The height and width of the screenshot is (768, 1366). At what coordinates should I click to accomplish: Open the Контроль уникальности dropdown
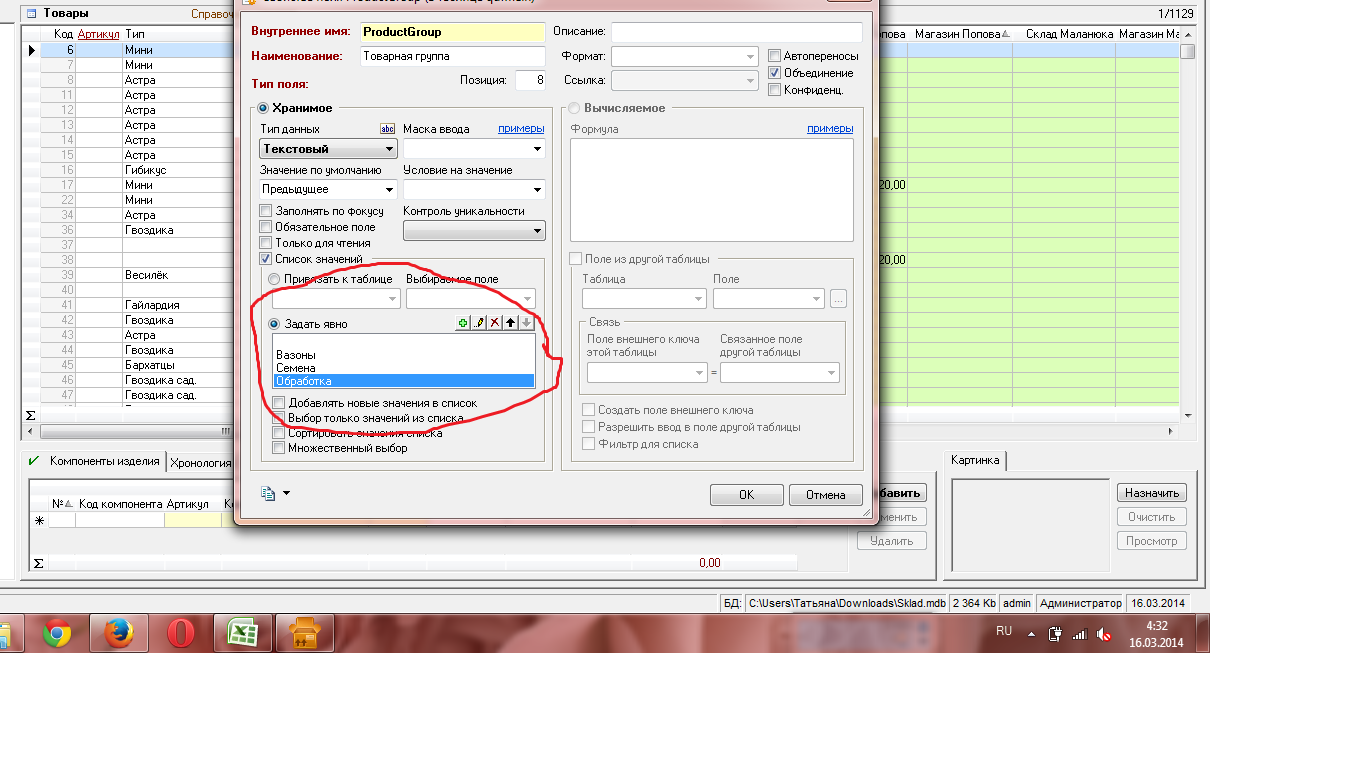[474, 231]
